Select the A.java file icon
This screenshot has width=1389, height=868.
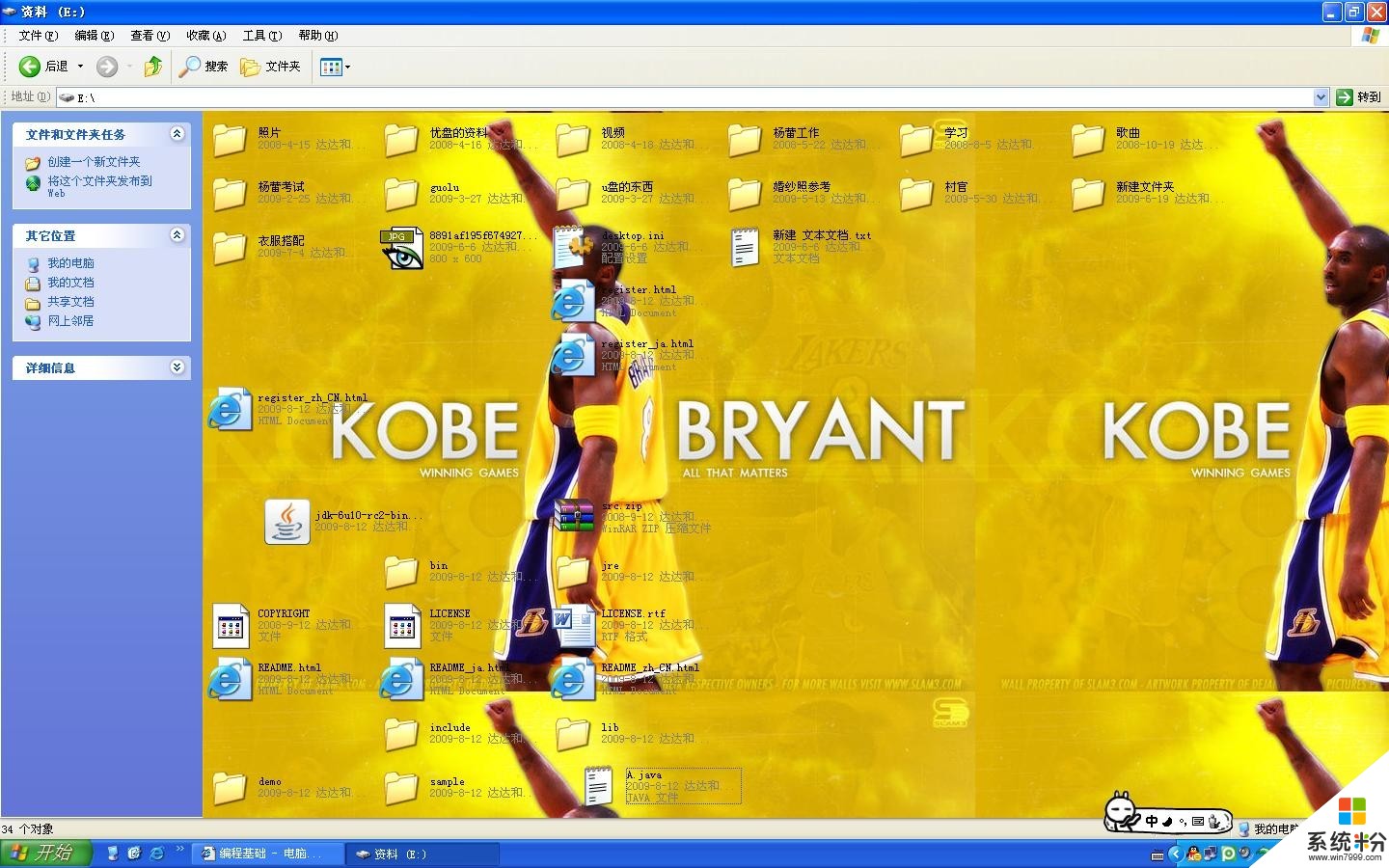coord(598,786)
